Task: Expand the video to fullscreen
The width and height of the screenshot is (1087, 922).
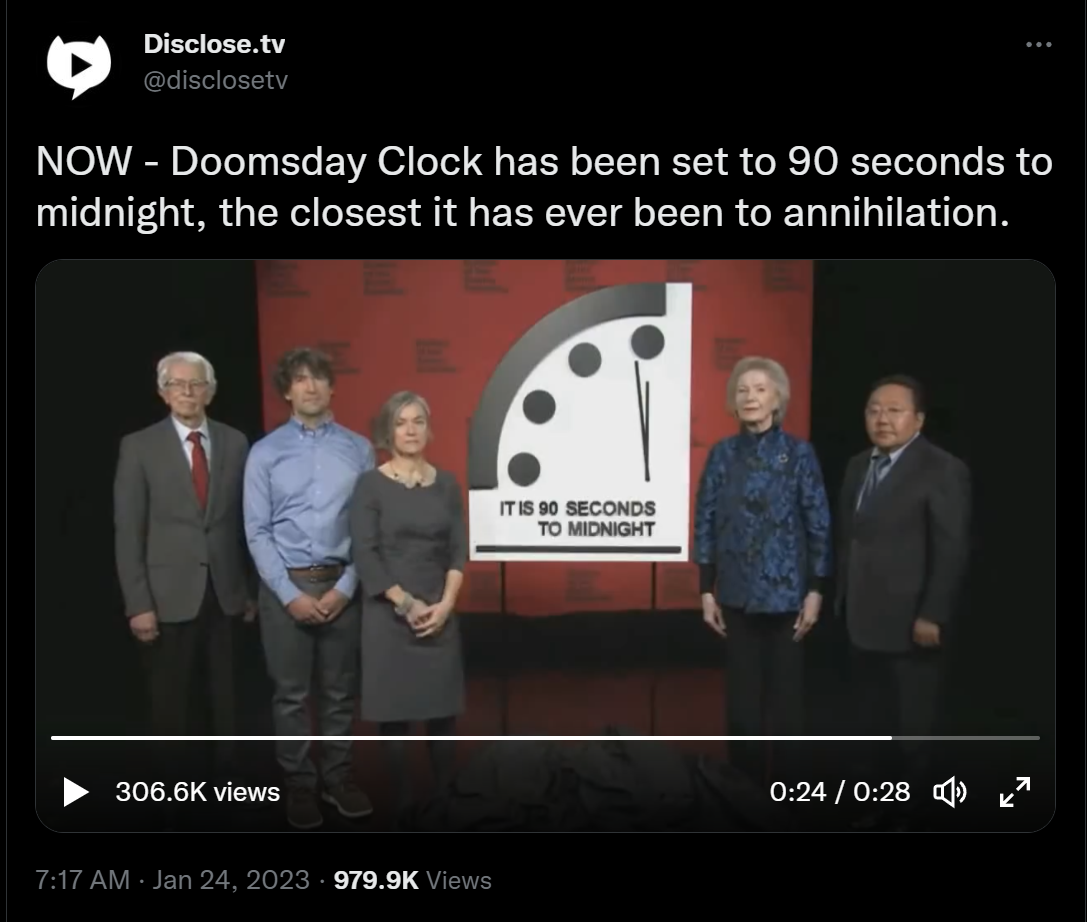Action: click(x=1015, y=792)
